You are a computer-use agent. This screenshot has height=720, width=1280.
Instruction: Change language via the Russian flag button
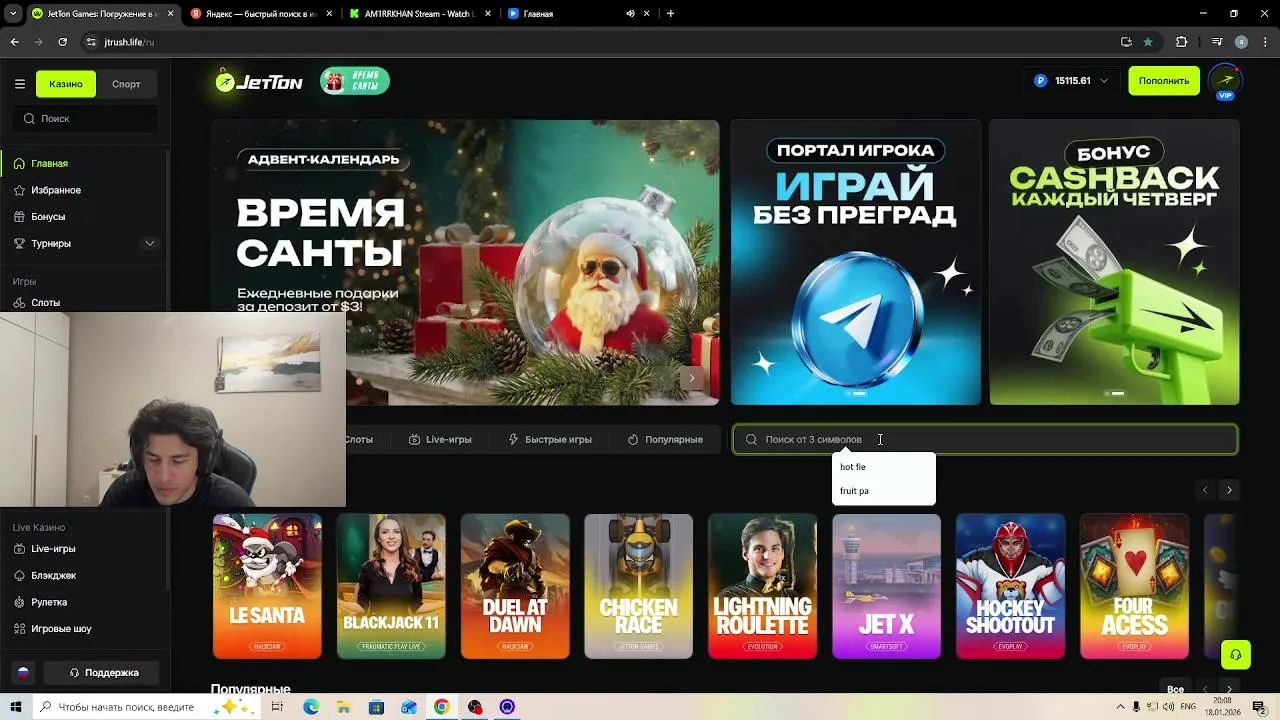[23, 673]
